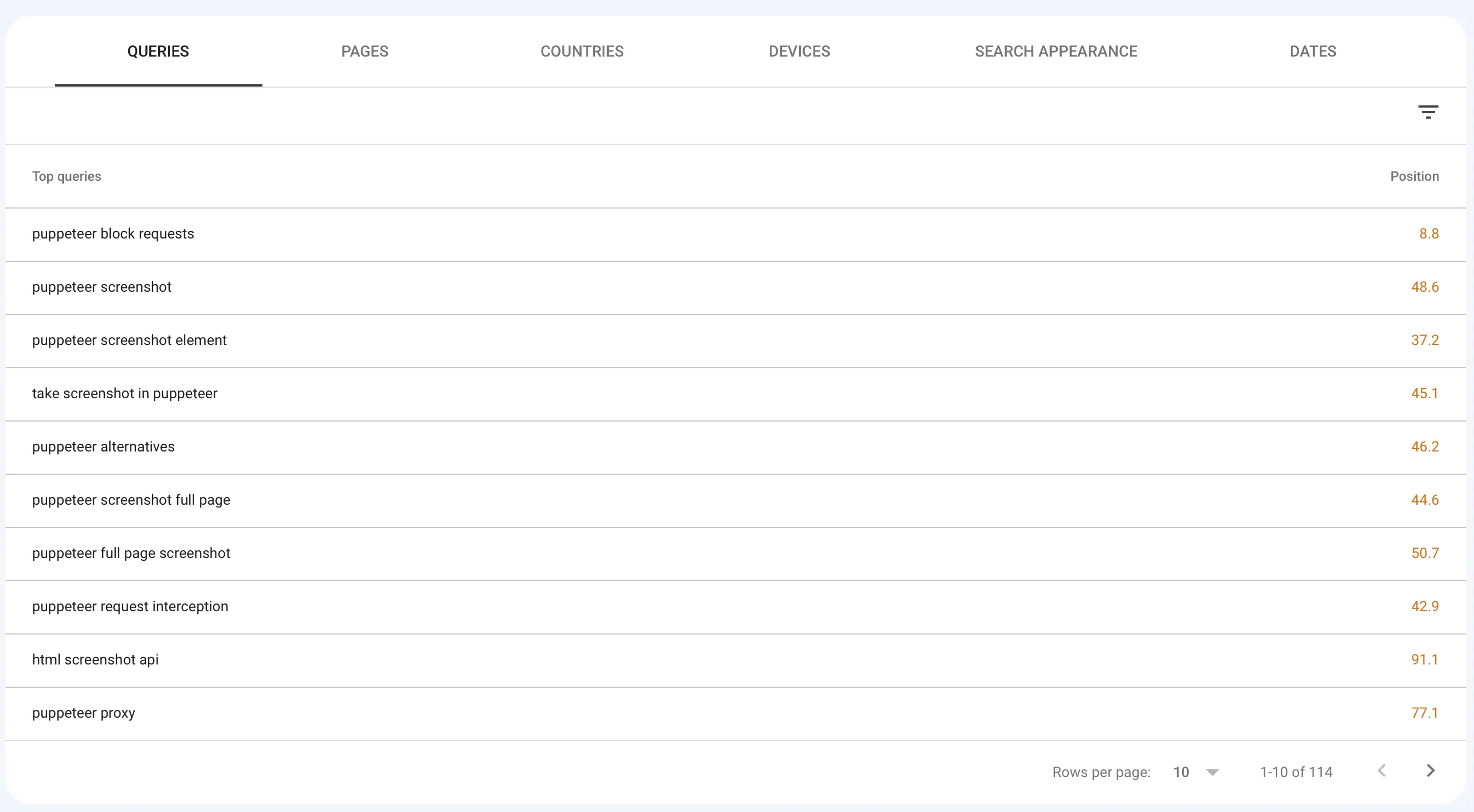
Task: Switch to the PAGES tab
Action: pos(365,51)
